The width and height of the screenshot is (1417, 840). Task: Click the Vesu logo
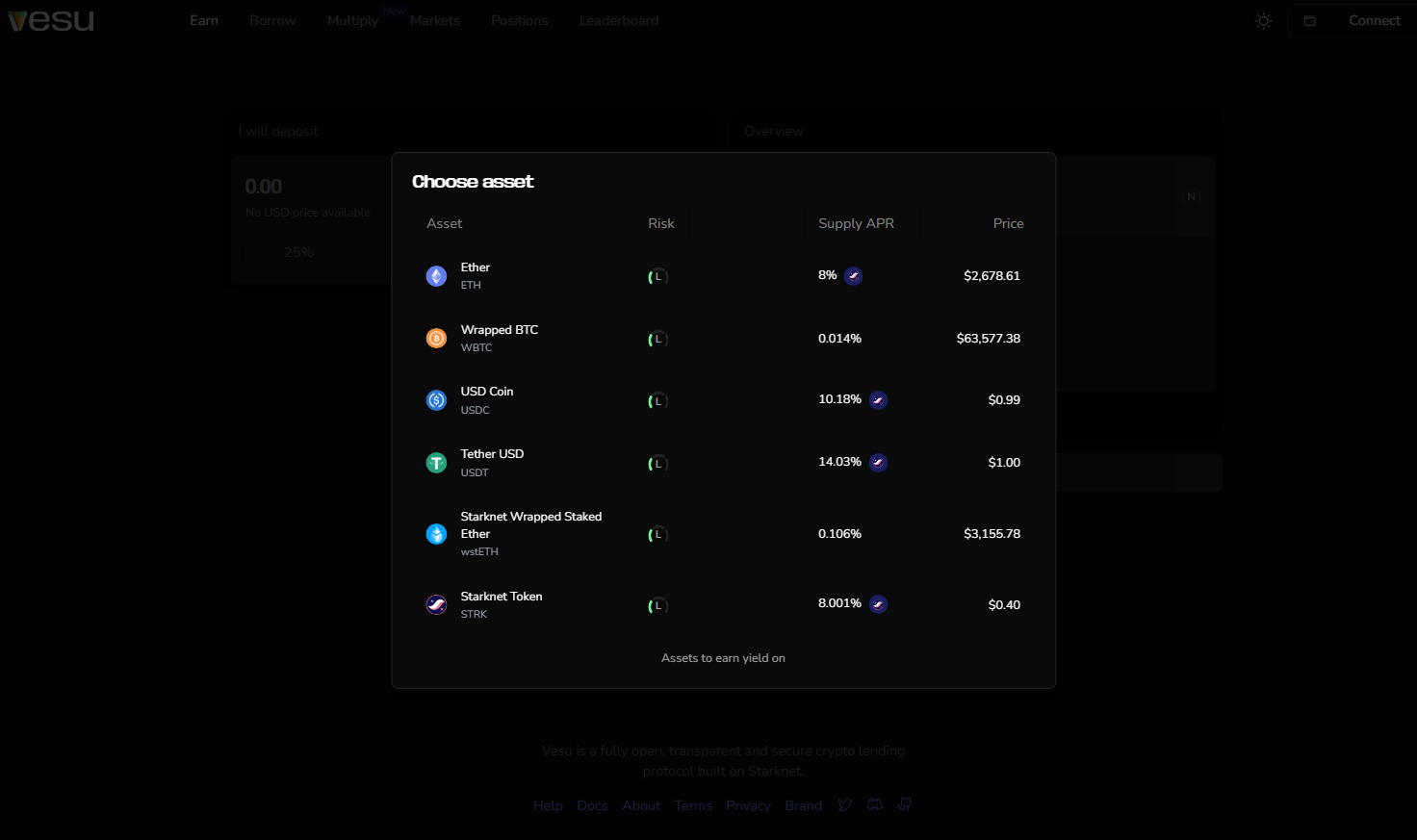coord(51,20)
